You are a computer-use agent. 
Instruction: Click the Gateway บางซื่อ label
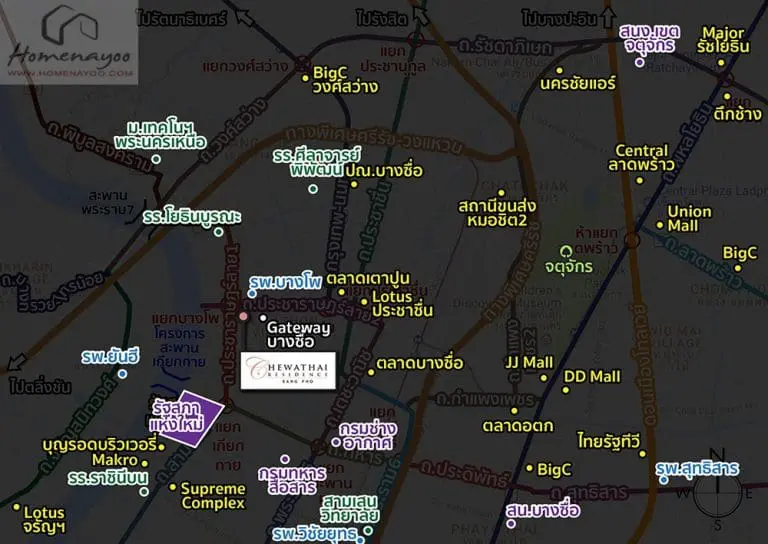click(298, 335)
